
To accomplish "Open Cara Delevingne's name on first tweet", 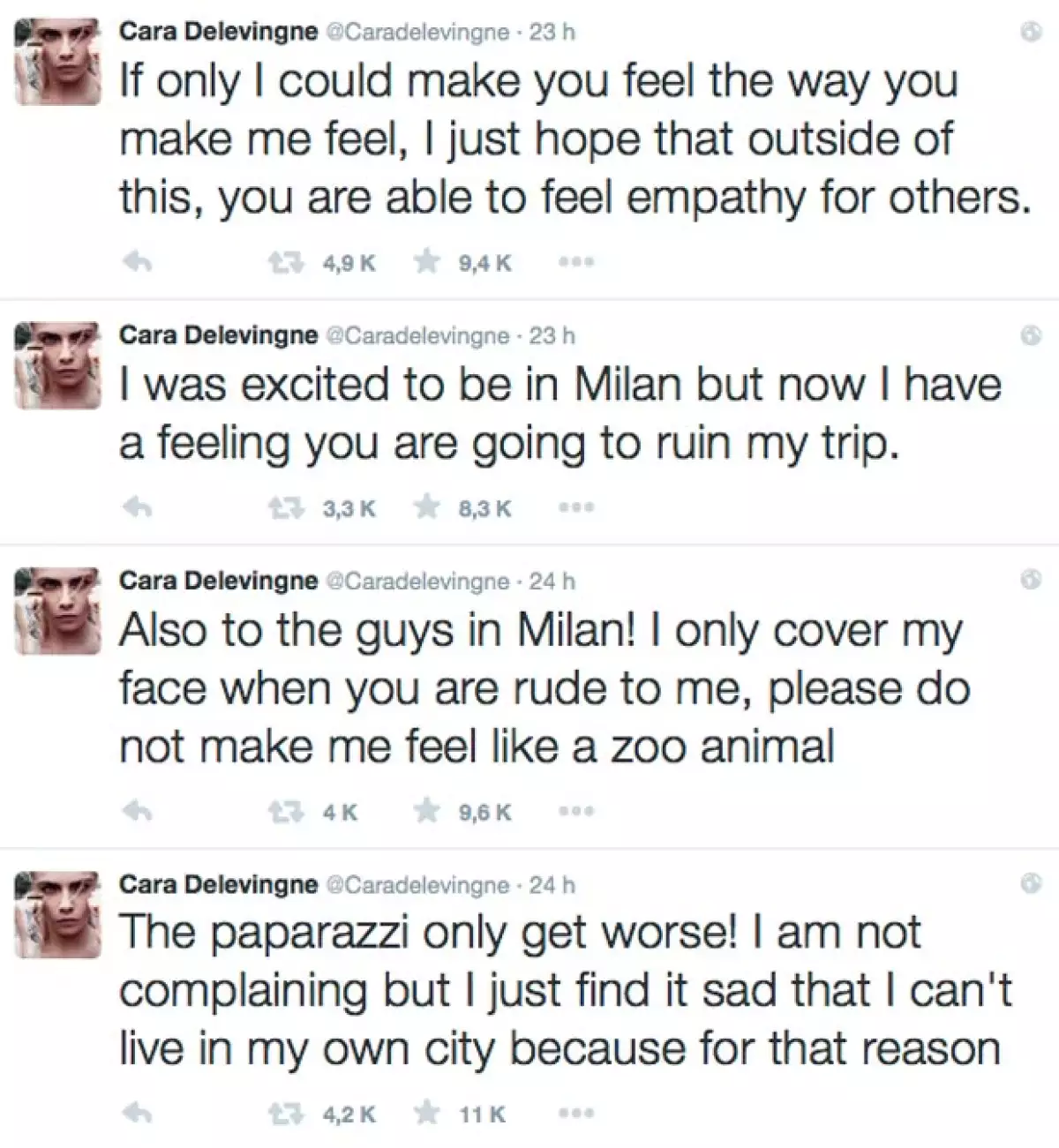I will point(217,32).
